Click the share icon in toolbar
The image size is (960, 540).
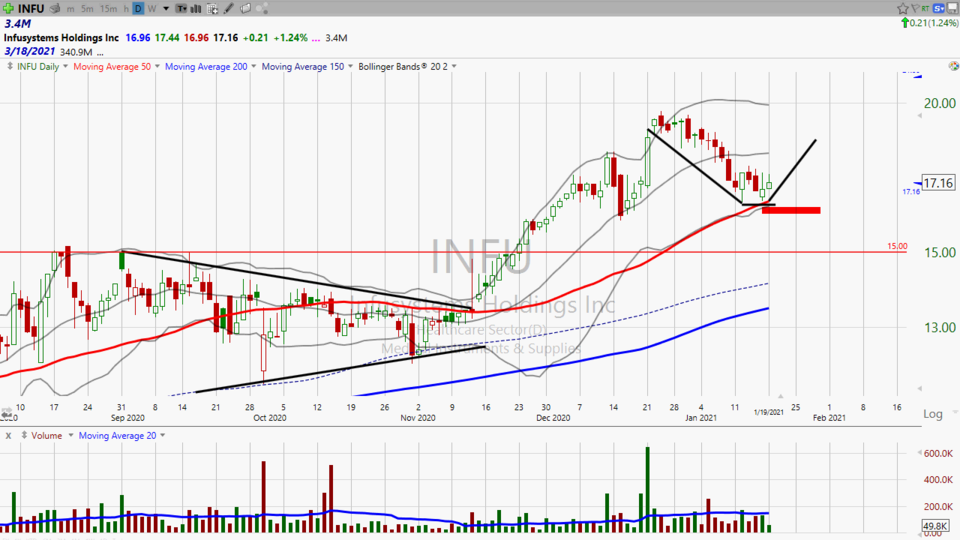tap(261, 9)
